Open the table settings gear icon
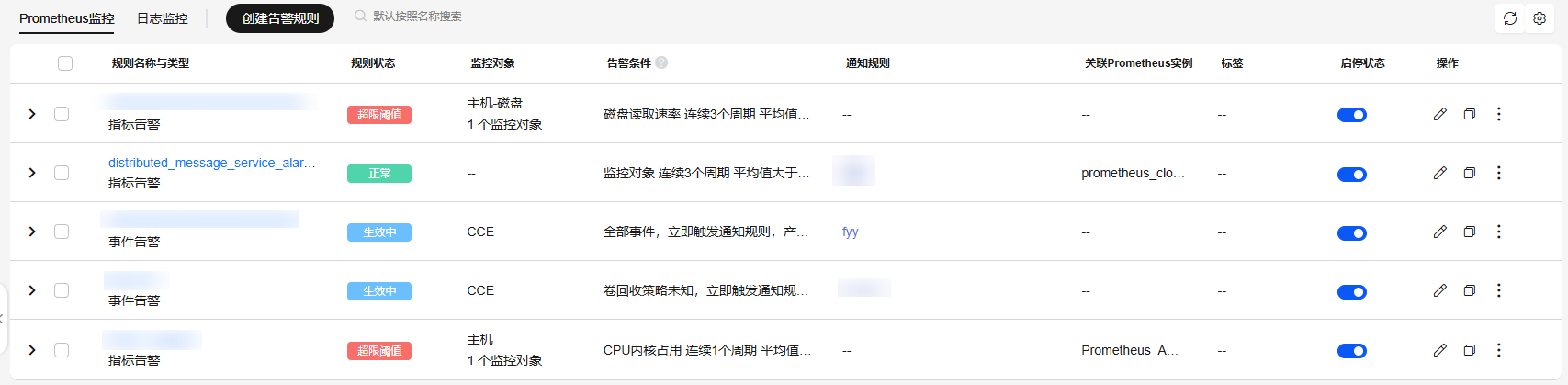Viewport: 1568px width, 385px height. click(1540, 18)
